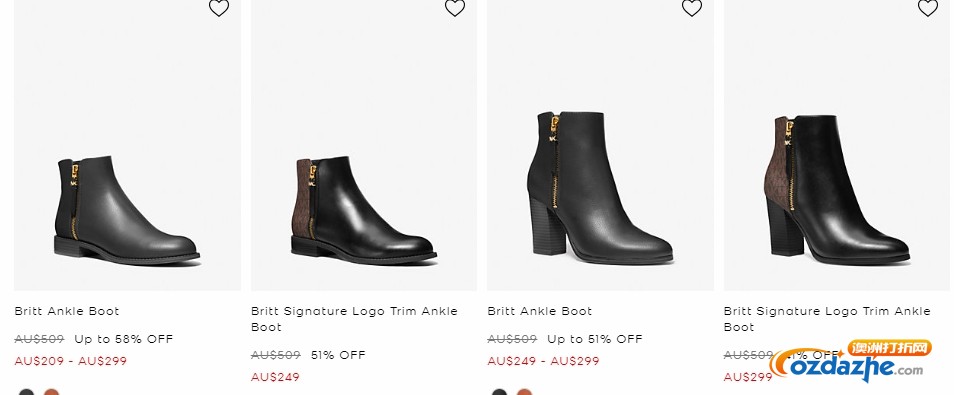The width and height of the screenshot is (954, 395).
Task: Select black color for flat Britt boot
Action: pyautogui.click(x=26, y=392)
